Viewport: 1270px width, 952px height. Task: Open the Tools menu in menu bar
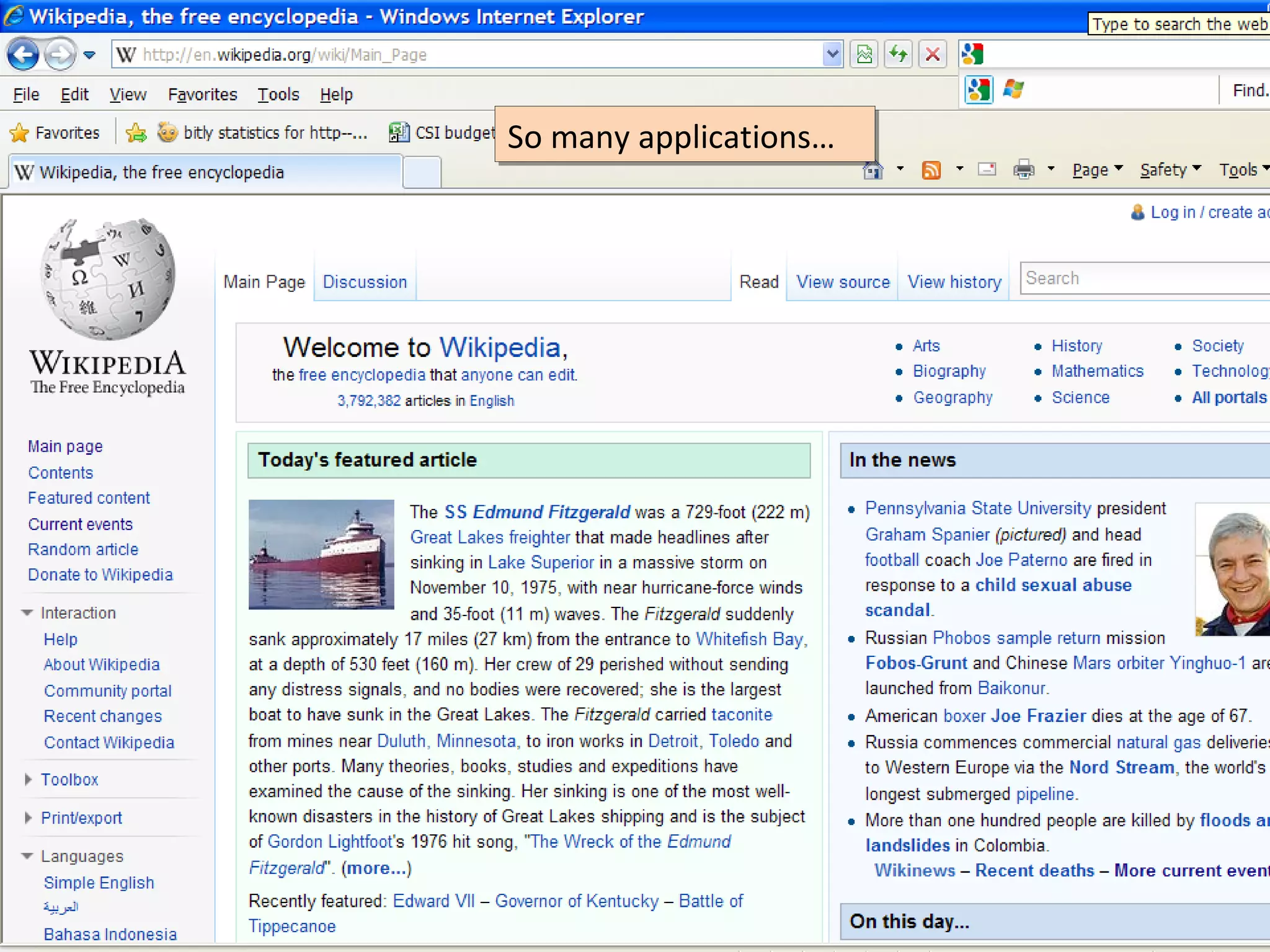(278, 94)
